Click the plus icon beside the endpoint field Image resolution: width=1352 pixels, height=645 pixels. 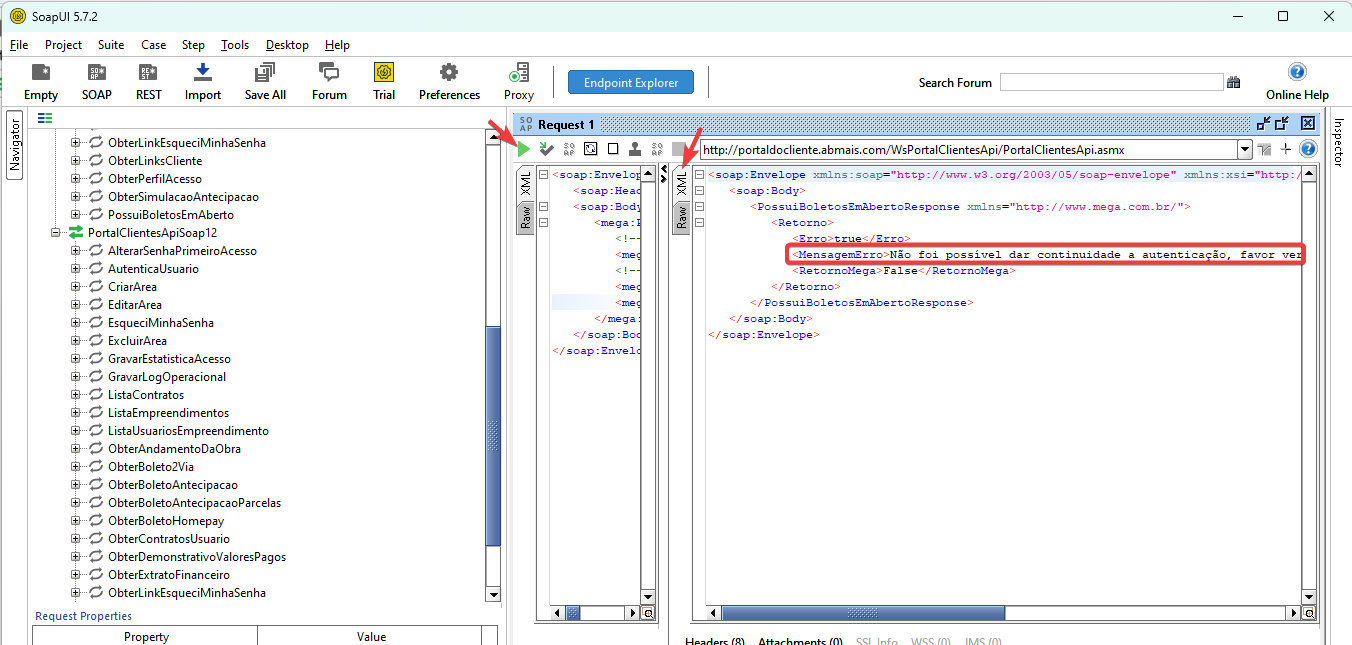(x=1286, y=149)
